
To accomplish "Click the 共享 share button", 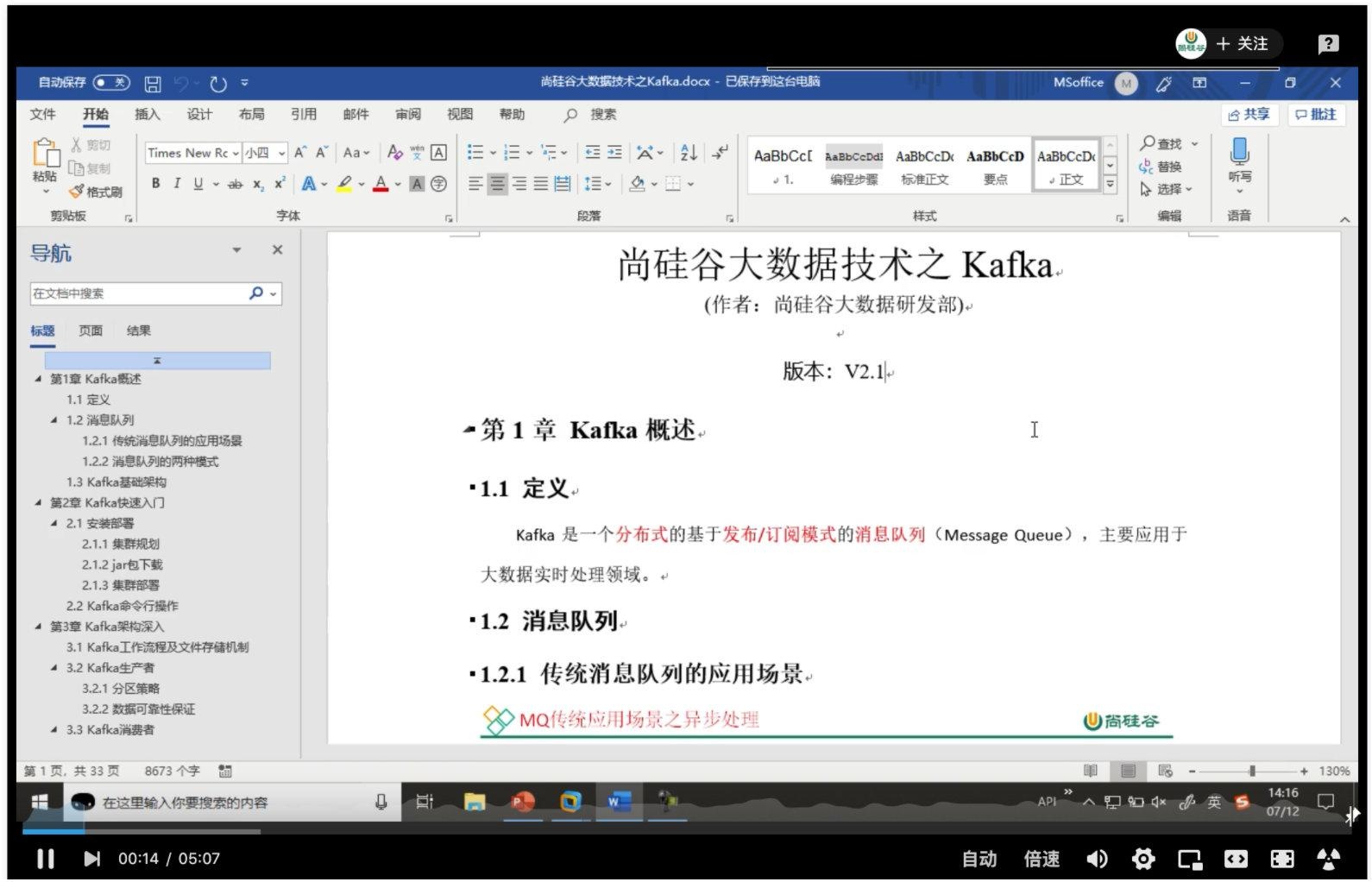I will click(1249, 115).
